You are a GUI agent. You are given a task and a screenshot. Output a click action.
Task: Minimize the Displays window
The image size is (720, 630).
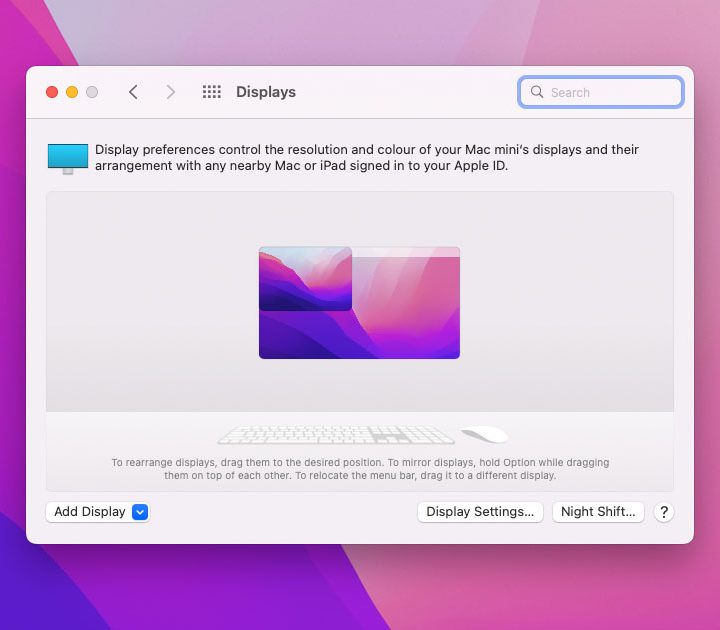(72, 92)
